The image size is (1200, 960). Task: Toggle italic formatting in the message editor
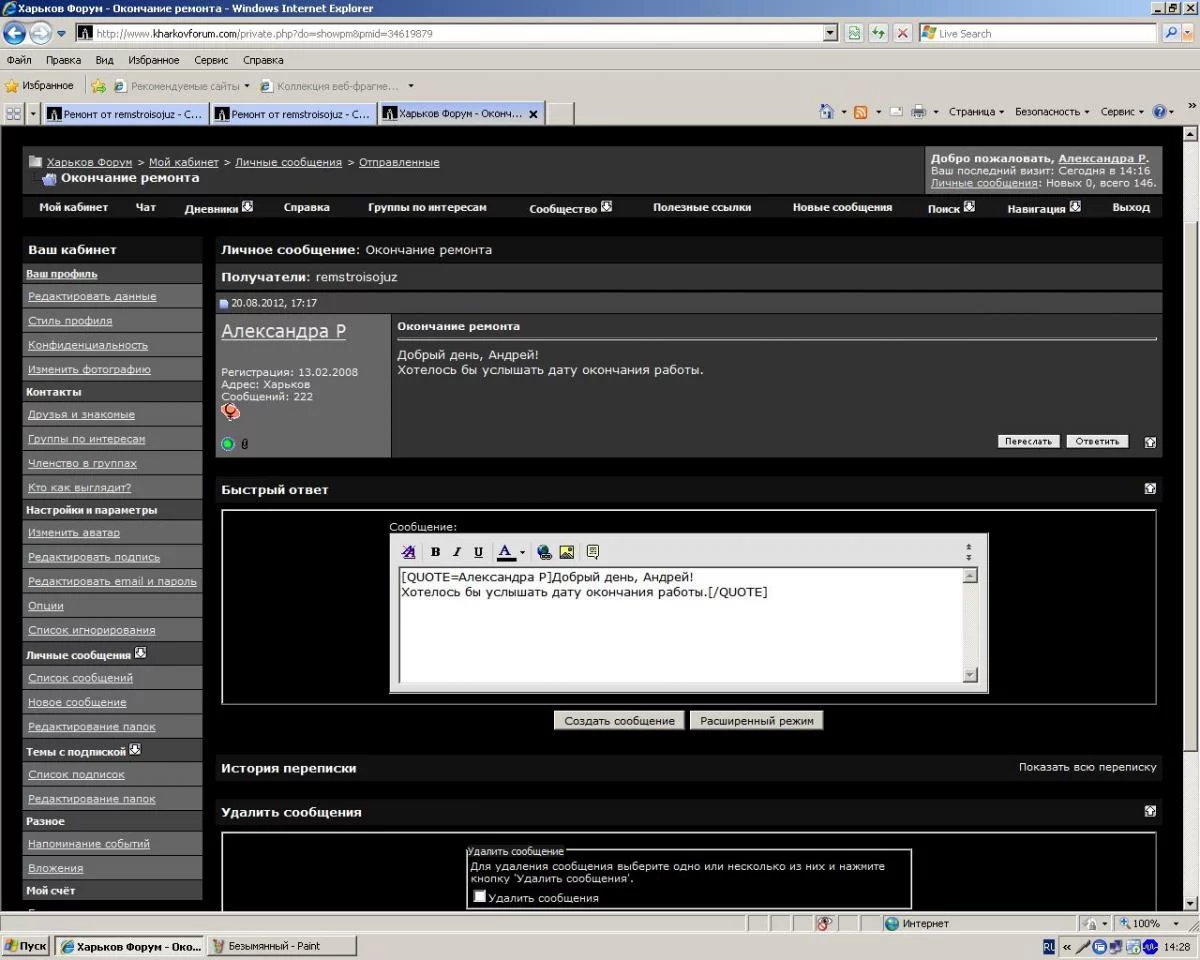[x=457, y=552]
